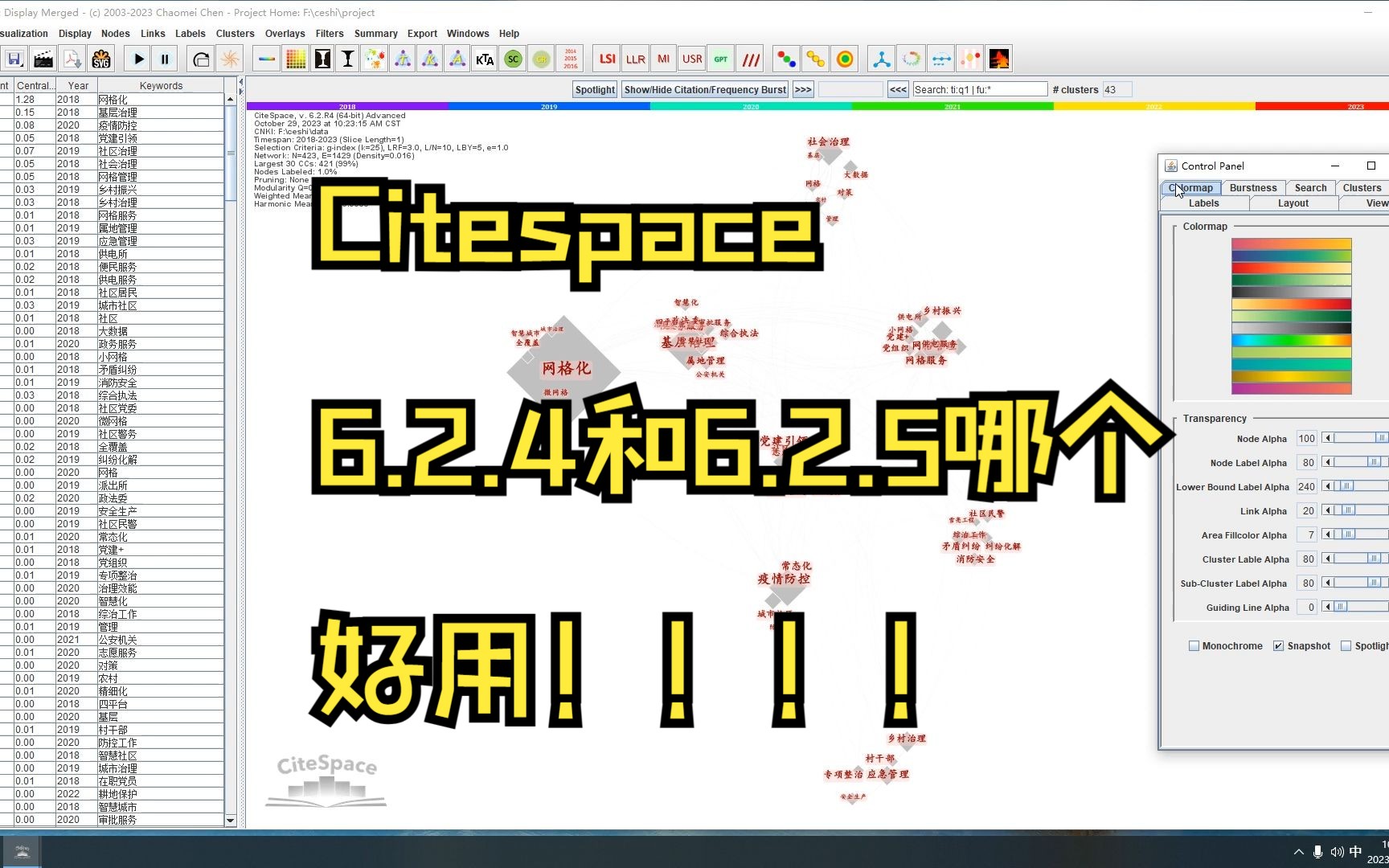1389x868 pixels.
Task: Click the taskbar CiteSpace application icon
Action: [x=23, y=852]
